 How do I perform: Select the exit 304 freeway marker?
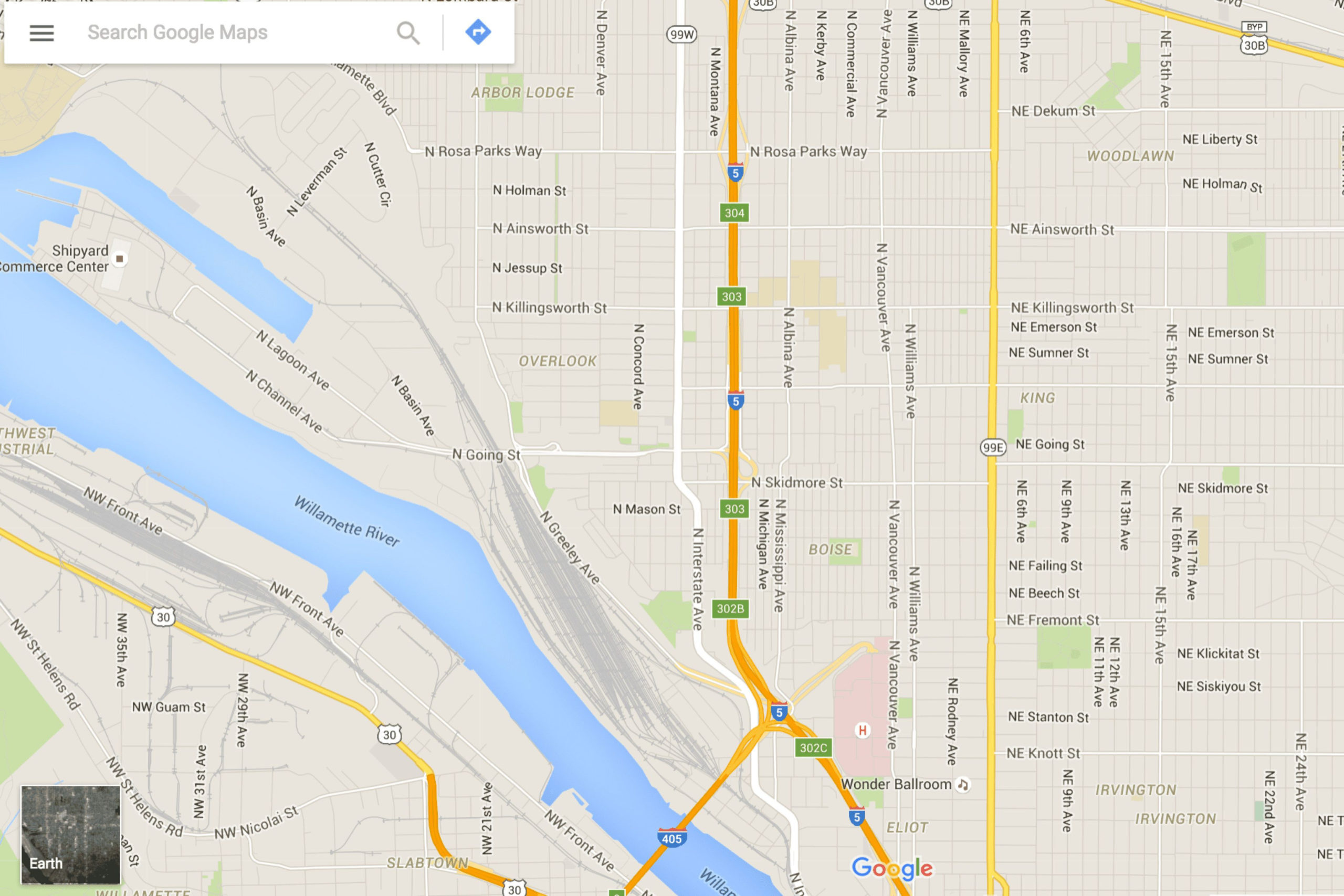point(734,212)
